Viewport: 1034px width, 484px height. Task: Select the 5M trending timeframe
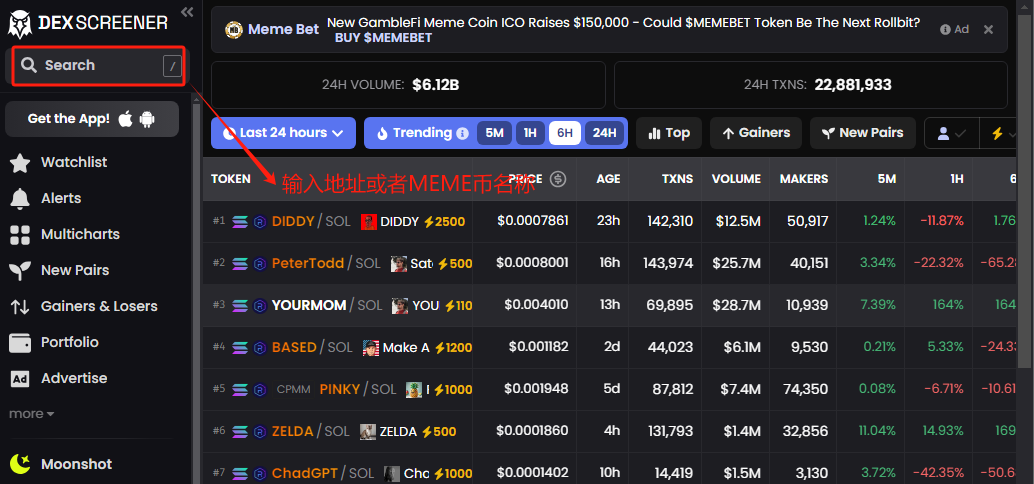tap(495, 133)
